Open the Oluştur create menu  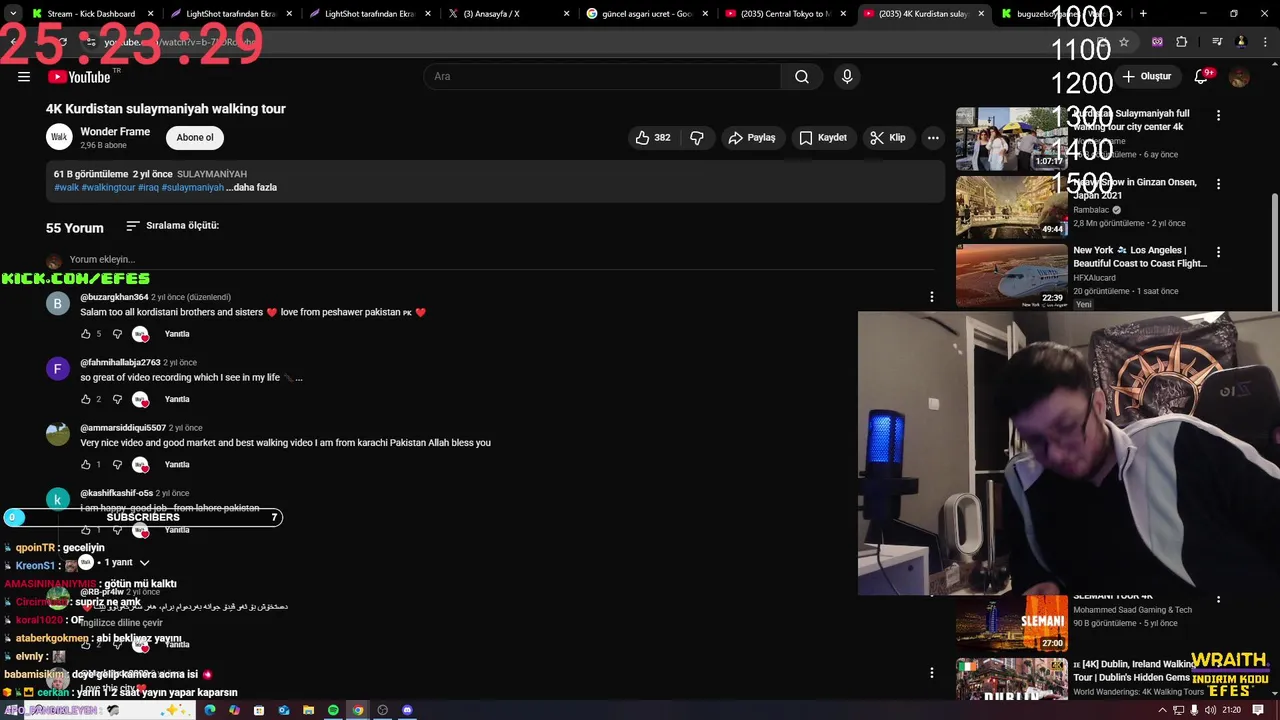[x=1146, y=77]
